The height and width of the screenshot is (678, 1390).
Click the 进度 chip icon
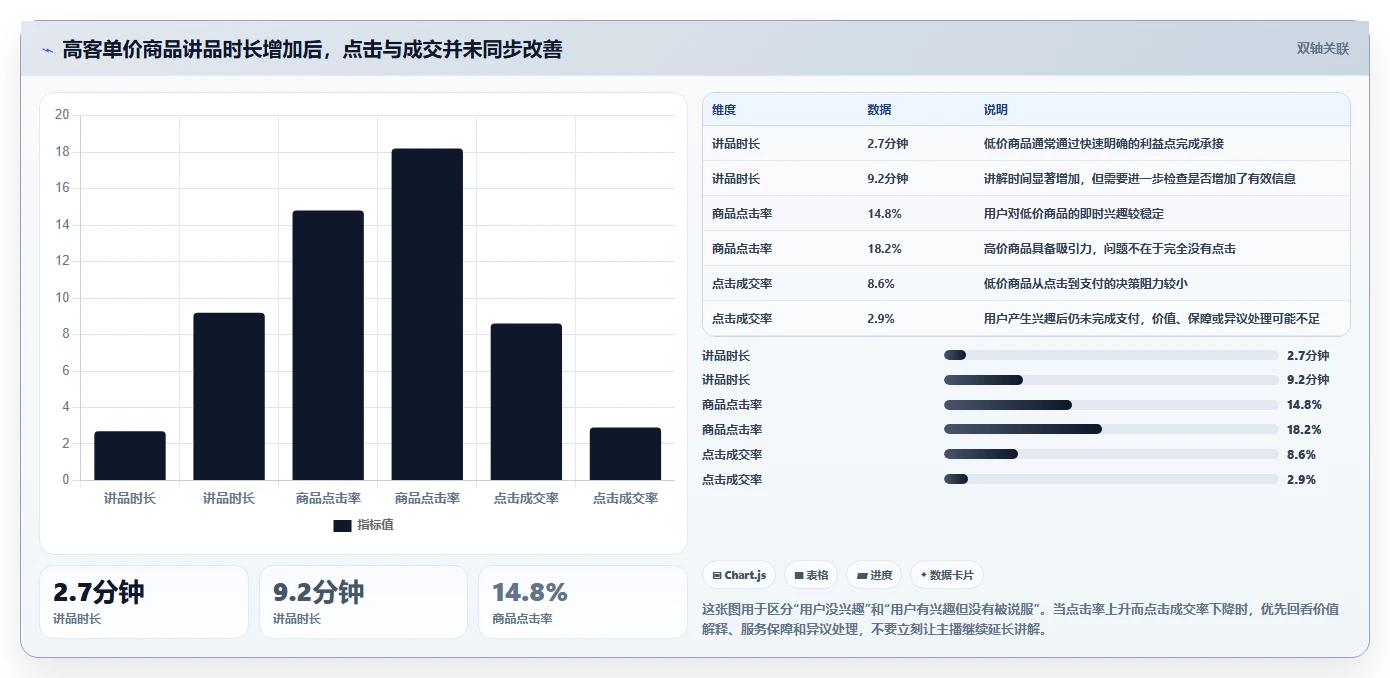862,575
